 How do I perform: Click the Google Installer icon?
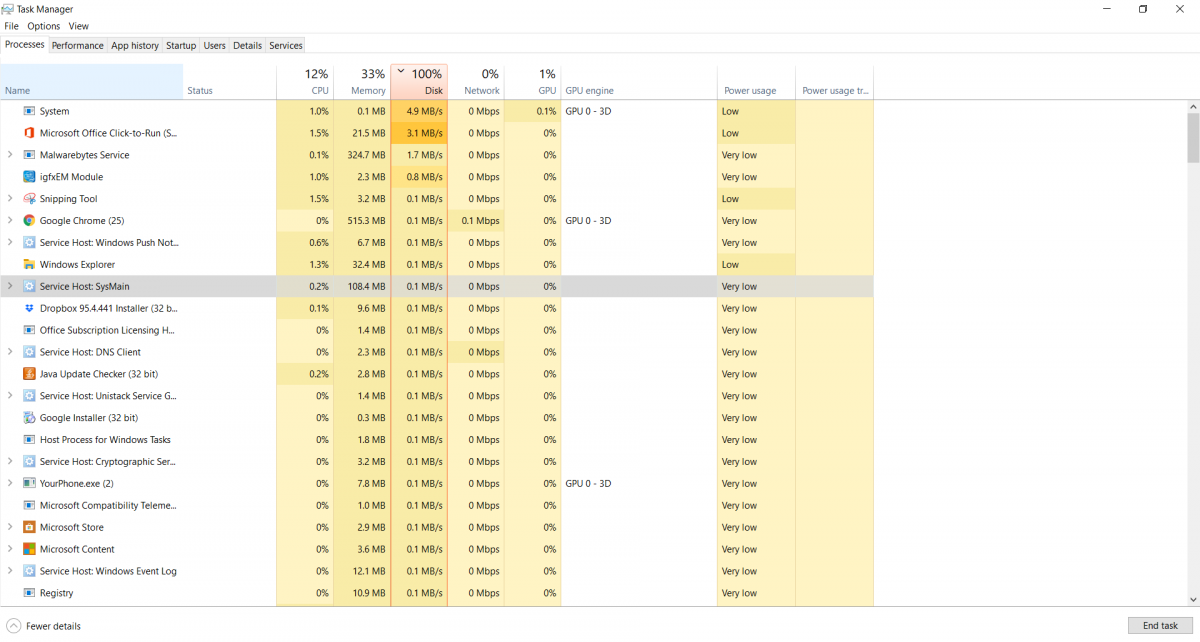(29, 418)
